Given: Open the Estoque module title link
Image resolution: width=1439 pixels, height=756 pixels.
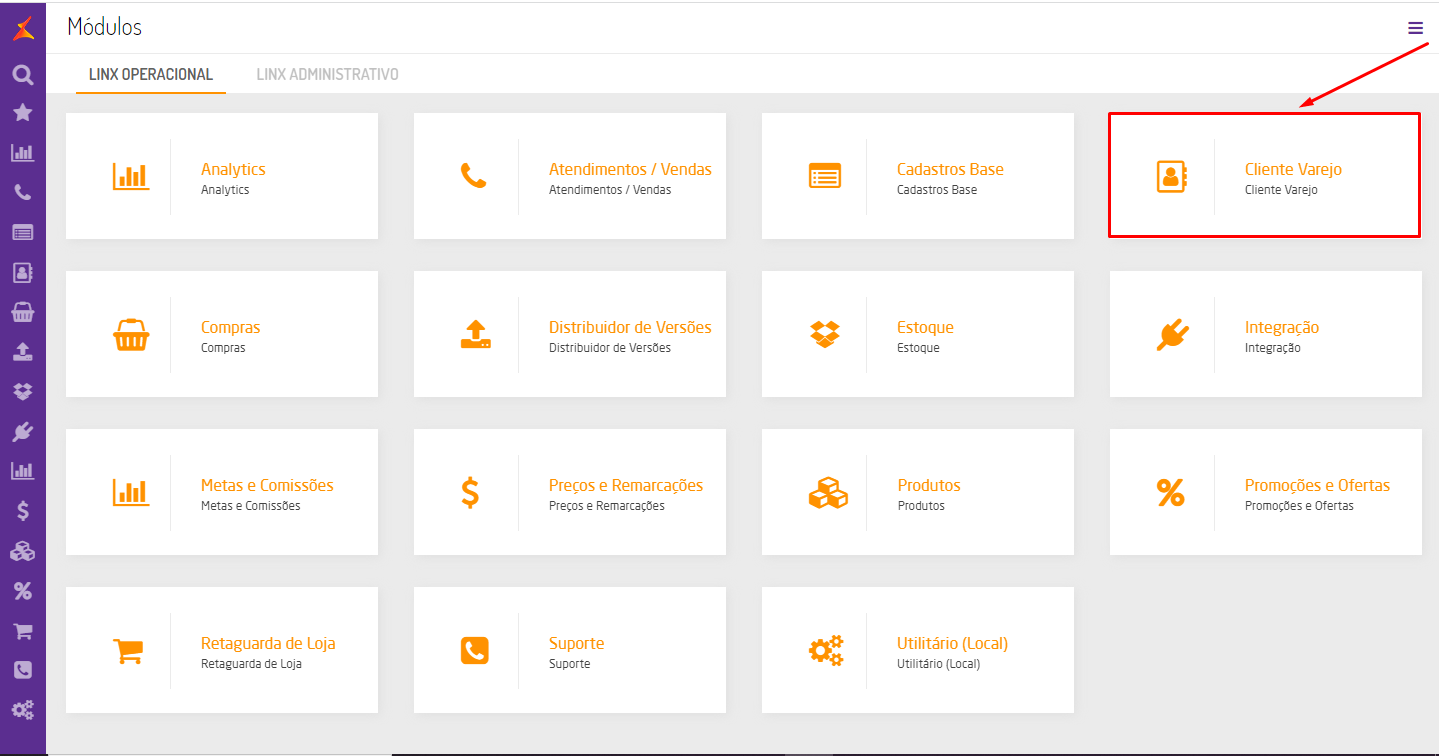Looking at the screenshot, I should (925, 327).
